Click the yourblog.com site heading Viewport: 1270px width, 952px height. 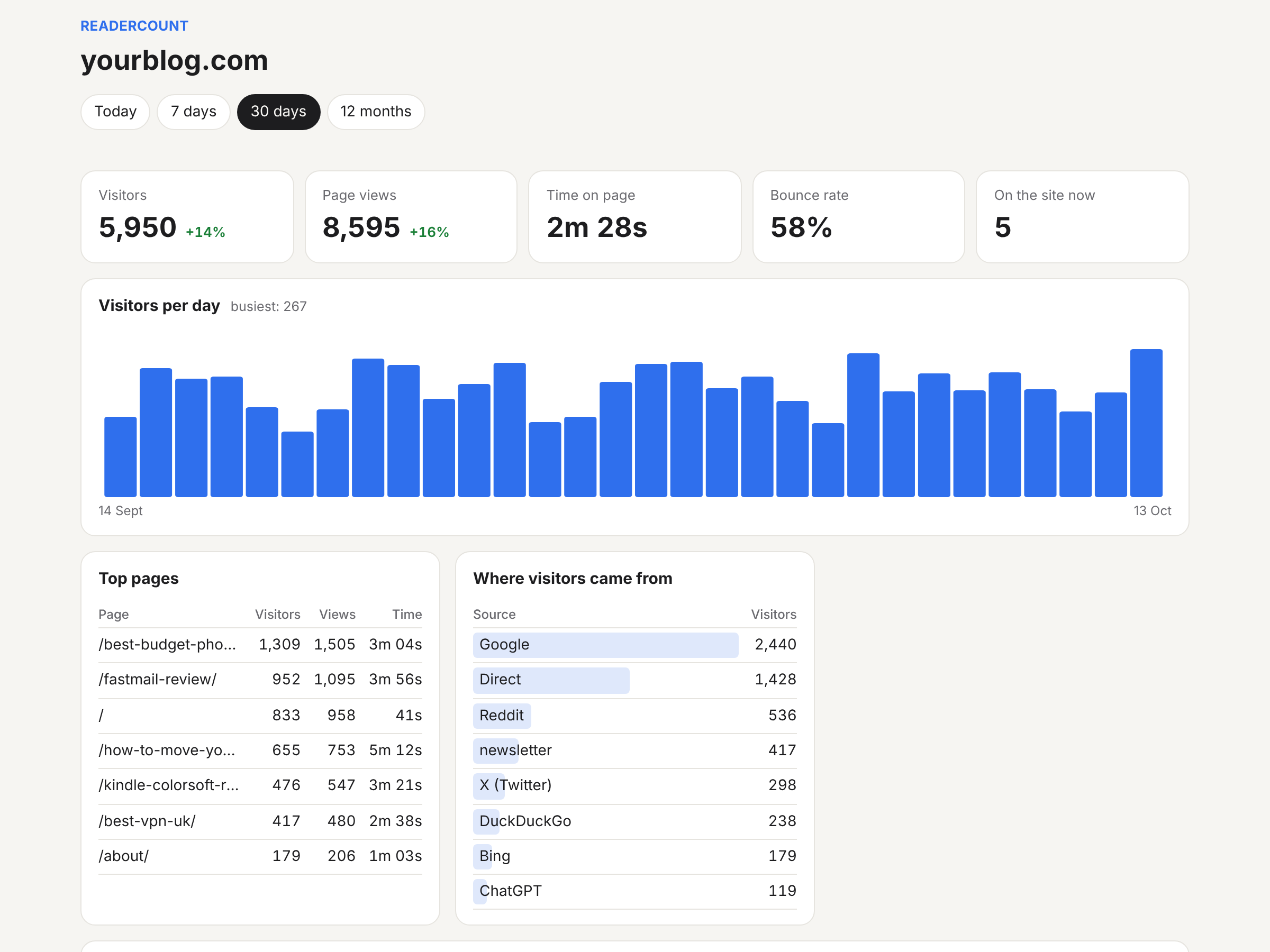pyautogui.click(x=175, y=61)
